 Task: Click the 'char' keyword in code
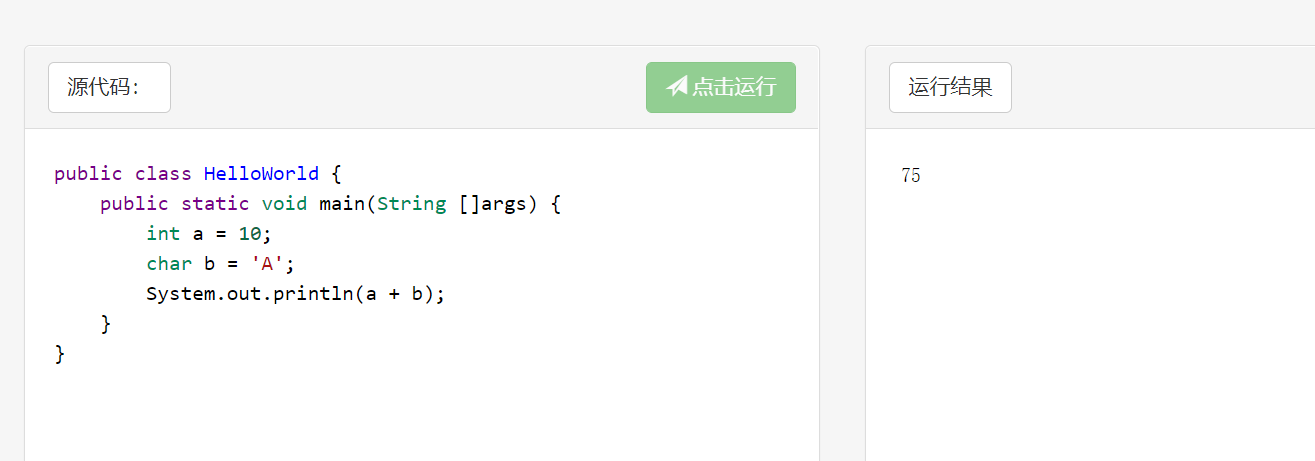click(169, 264)
